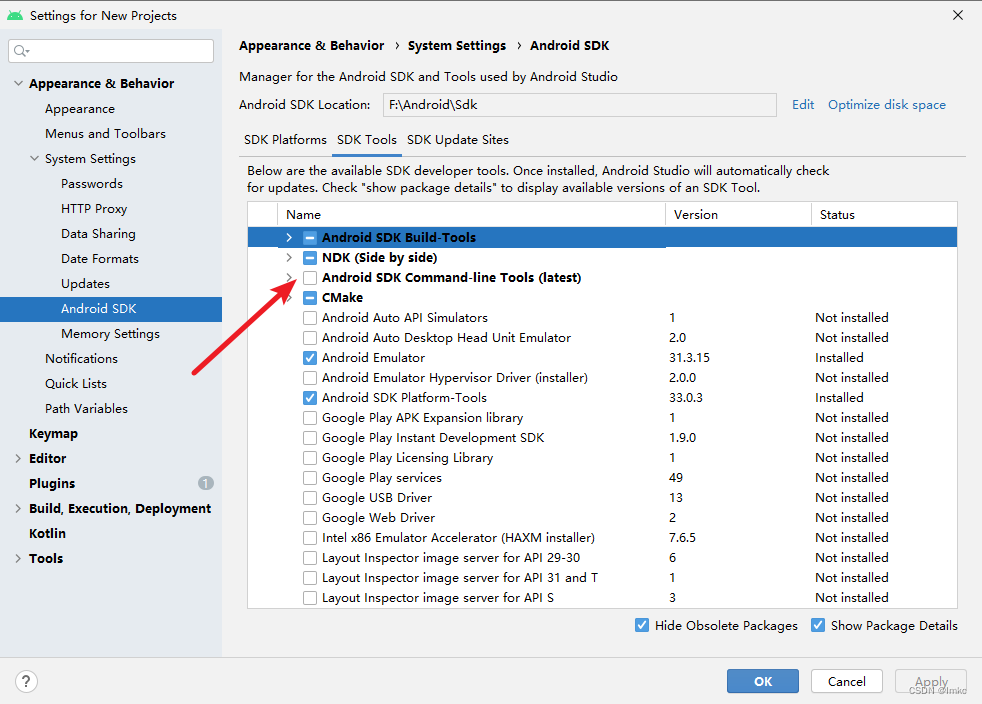Toggle the CMake checkbox

309,298
